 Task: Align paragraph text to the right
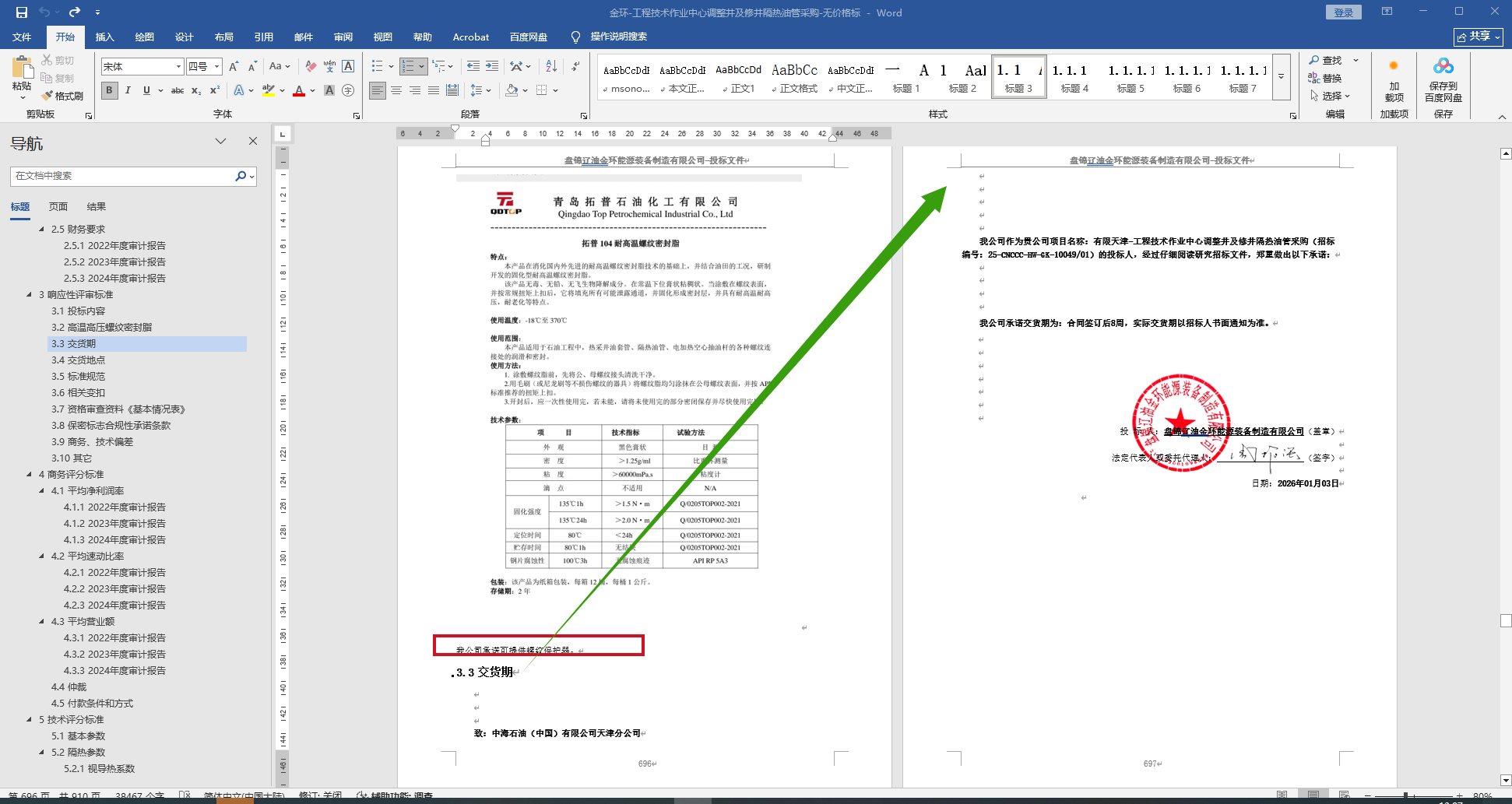pos(415,90)
